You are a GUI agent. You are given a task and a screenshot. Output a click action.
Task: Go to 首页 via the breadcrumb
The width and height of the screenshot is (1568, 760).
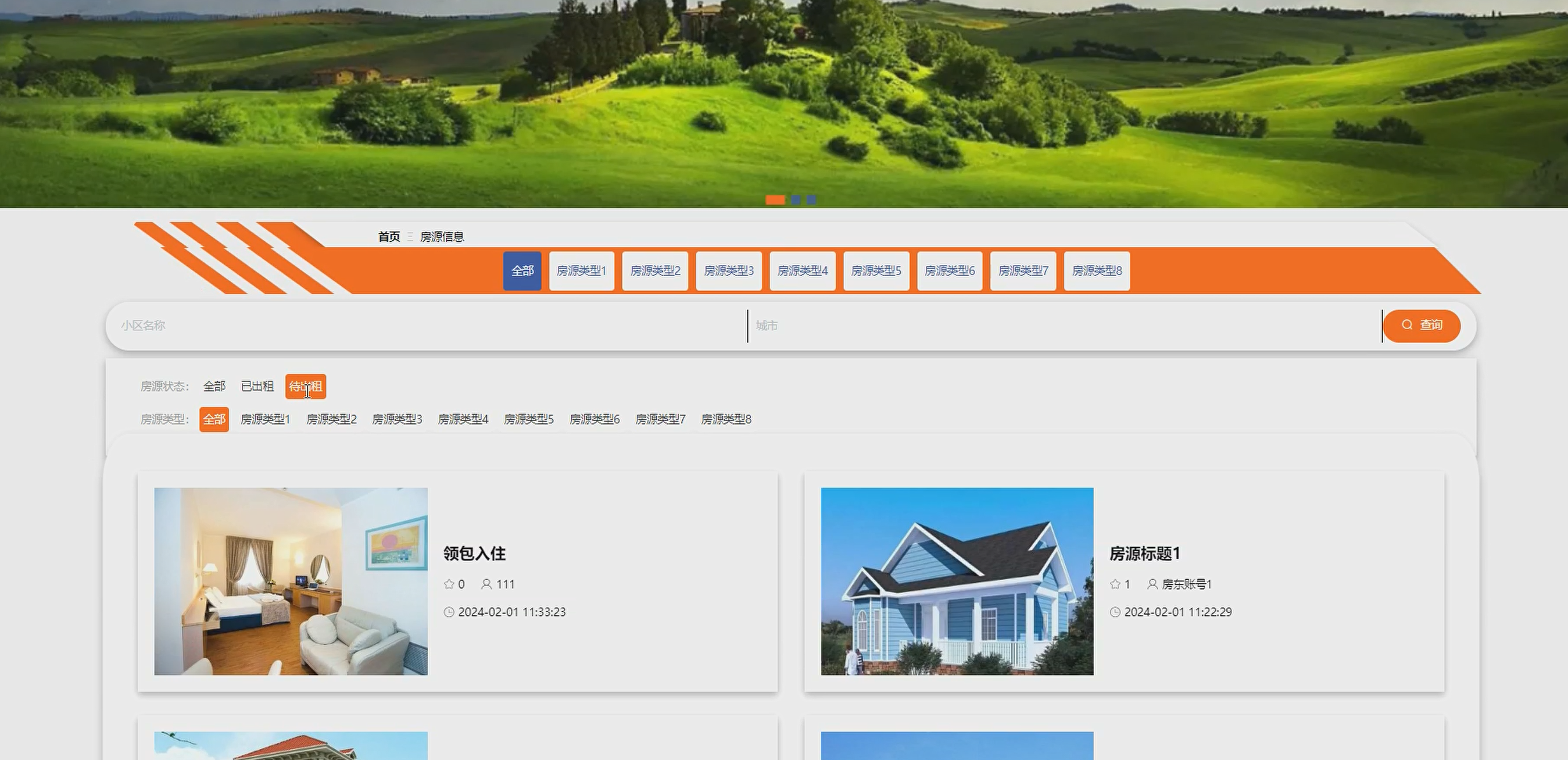click(389, 236)
